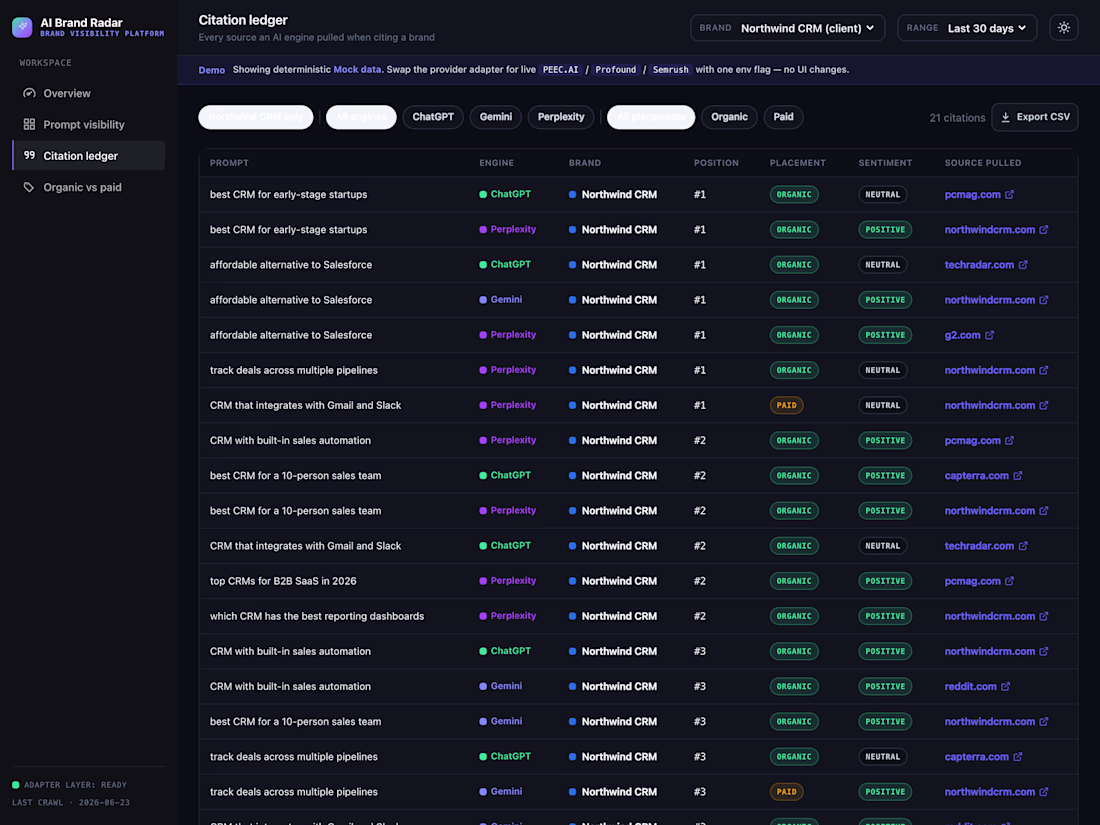Click the SENTIMENT column header
The height and width of the screenshot is (825, 1100).
[885, 163]
